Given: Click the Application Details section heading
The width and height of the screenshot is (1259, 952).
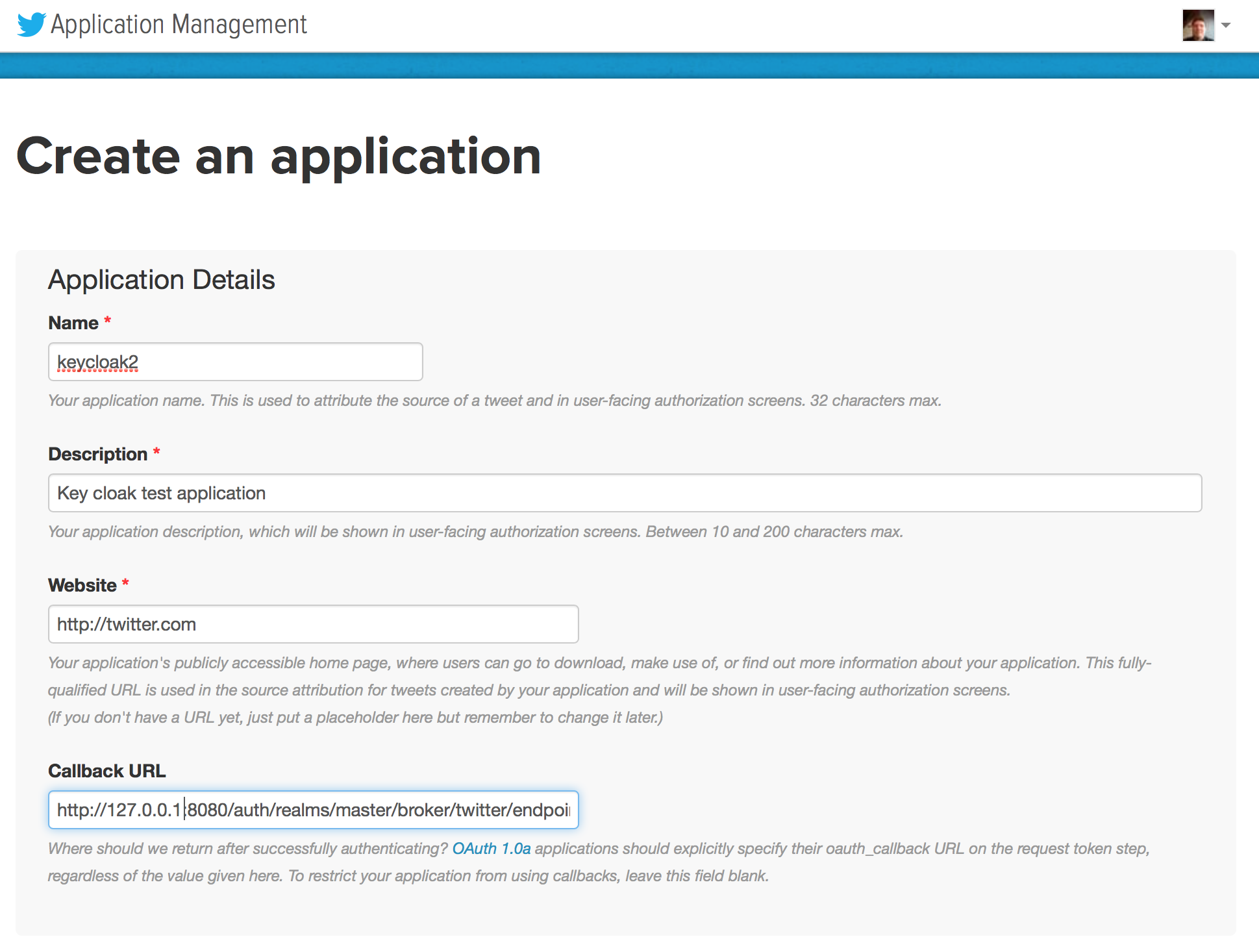Looking at the screenshot, I should pos(162,280).
